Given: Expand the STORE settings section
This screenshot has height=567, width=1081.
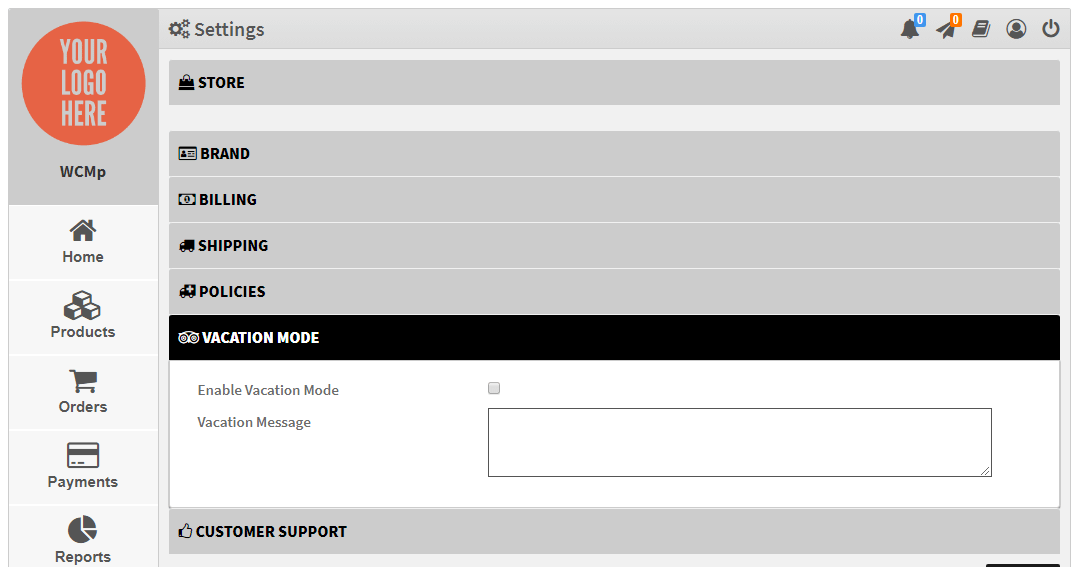Looking at the screenshot, I should 614,83.
